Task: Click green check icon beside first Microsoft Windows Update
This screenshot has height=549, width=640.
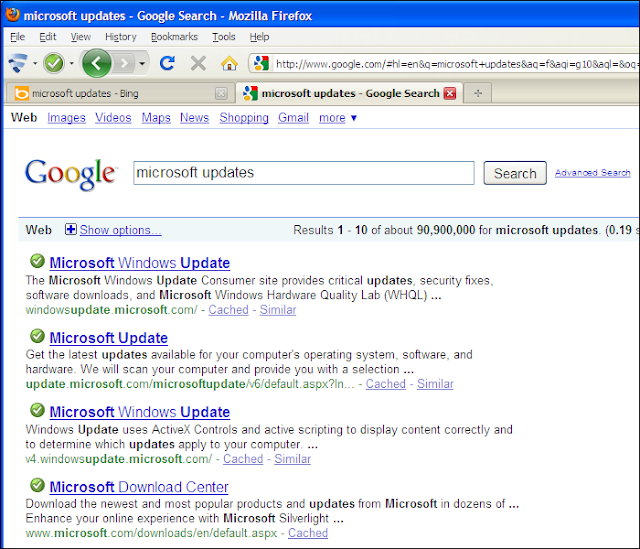Action: [37, 261]
